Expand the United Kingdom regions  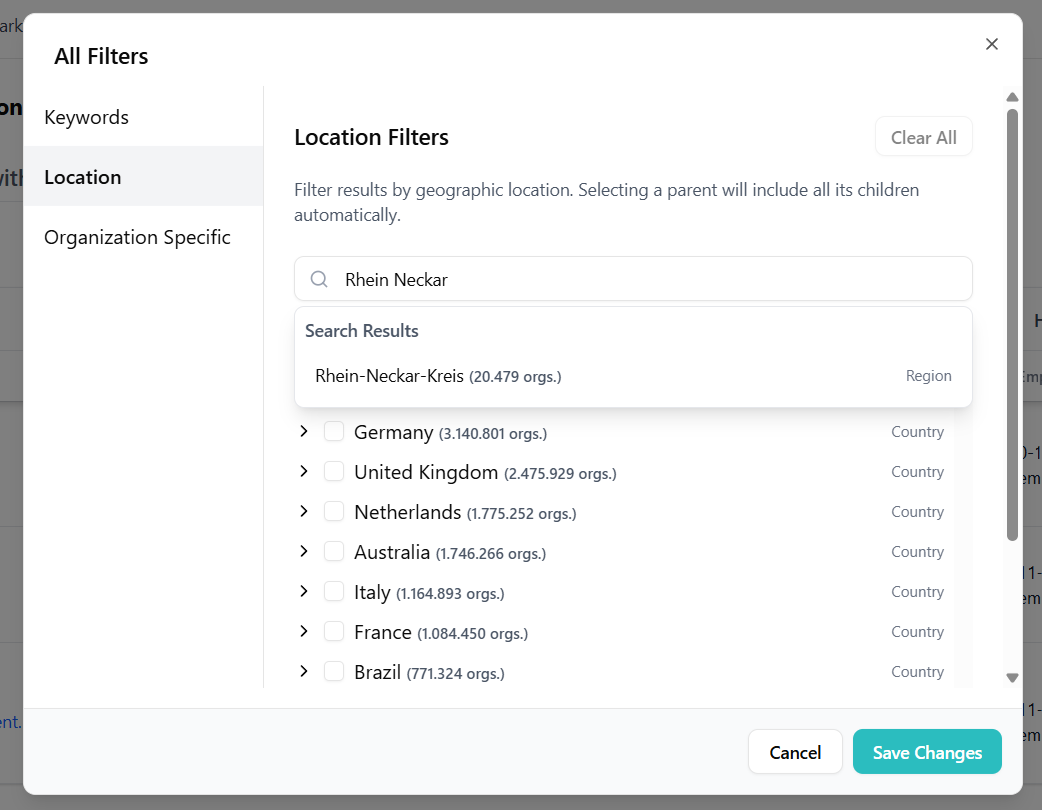(x=304, y=472)
